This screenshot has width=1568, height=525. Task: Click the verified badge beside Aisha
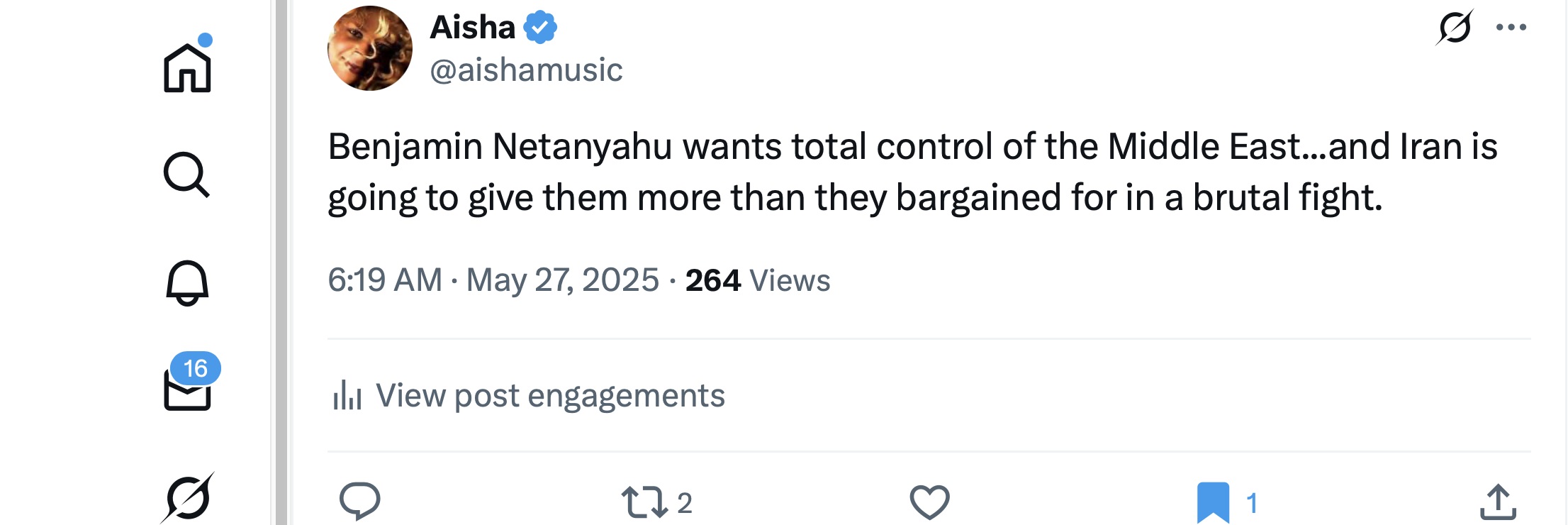540,28
